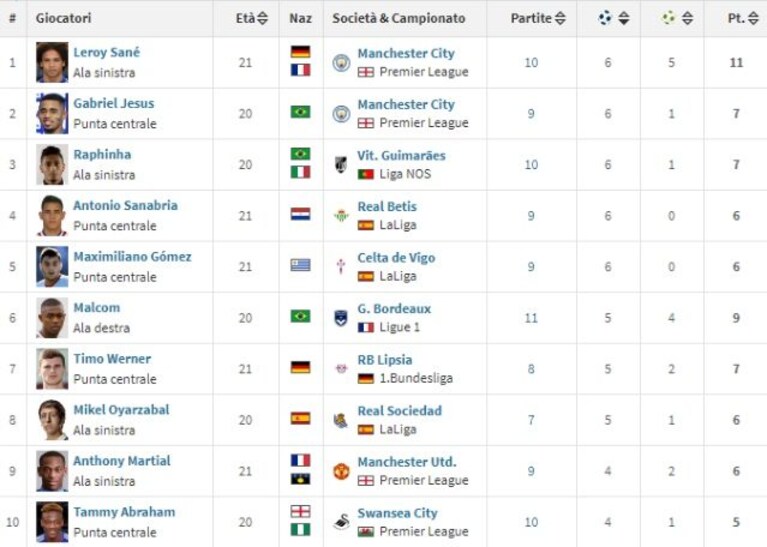This screenshot has width=767, height=547.
Task: Sort by goals using the blue ball arrows
Action: pos(624,19)
